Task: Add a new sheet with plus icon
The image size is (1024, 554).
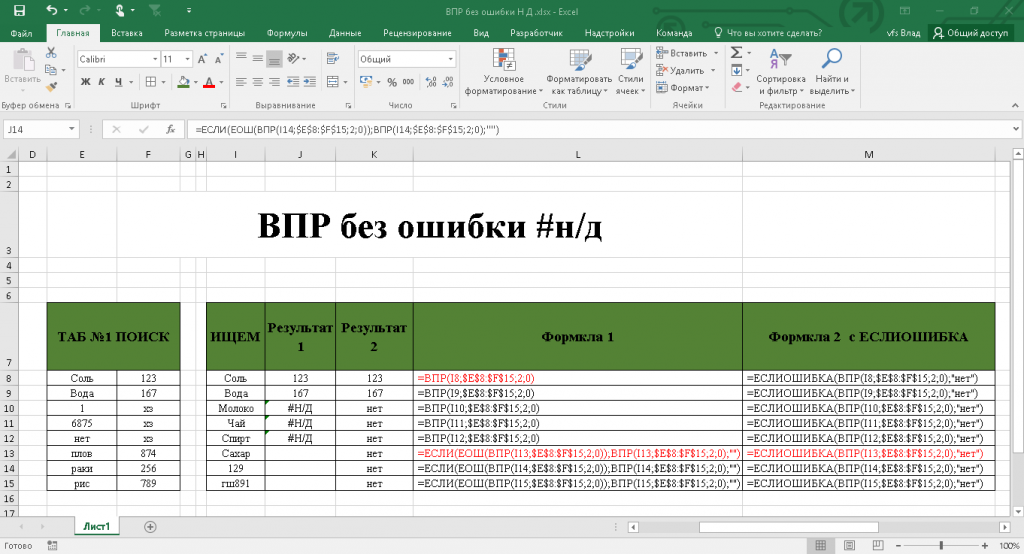Action: (150, 527)
